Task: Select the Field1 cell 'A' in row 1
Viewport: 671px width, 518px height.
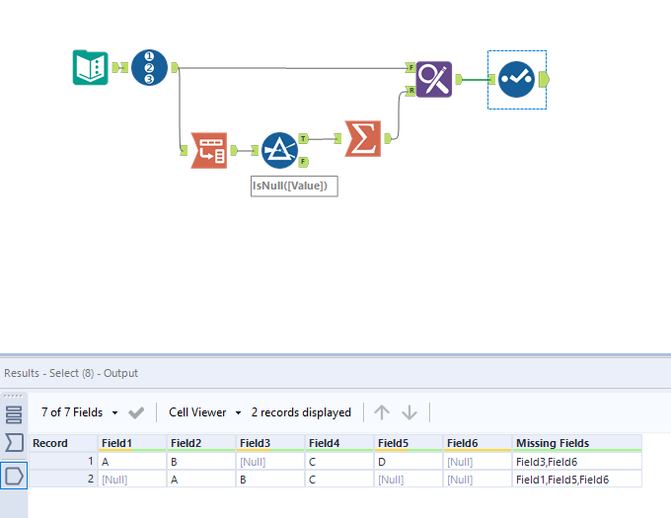Action: (x=132, y=462)
